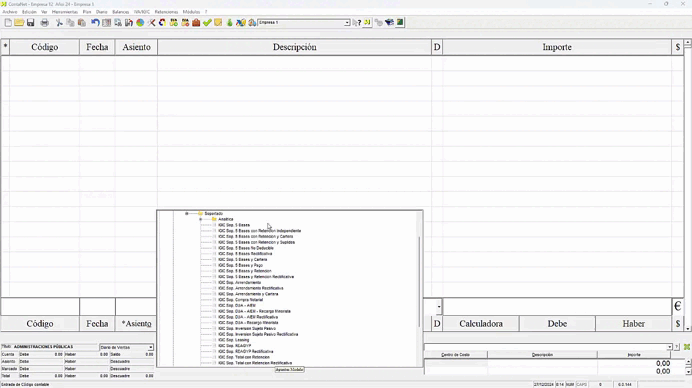Open the Módulos menu
Viewport: 692px width, 388px height.
click(x=191, y=12)
